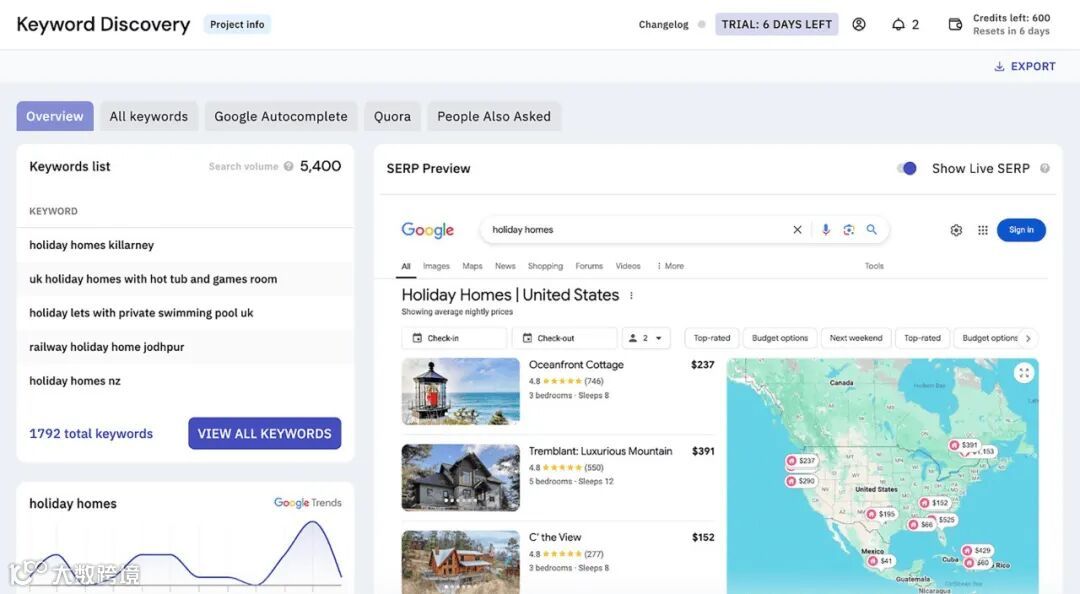Open the guests count dropdown
1080x594 pixels.
(646, 338)
